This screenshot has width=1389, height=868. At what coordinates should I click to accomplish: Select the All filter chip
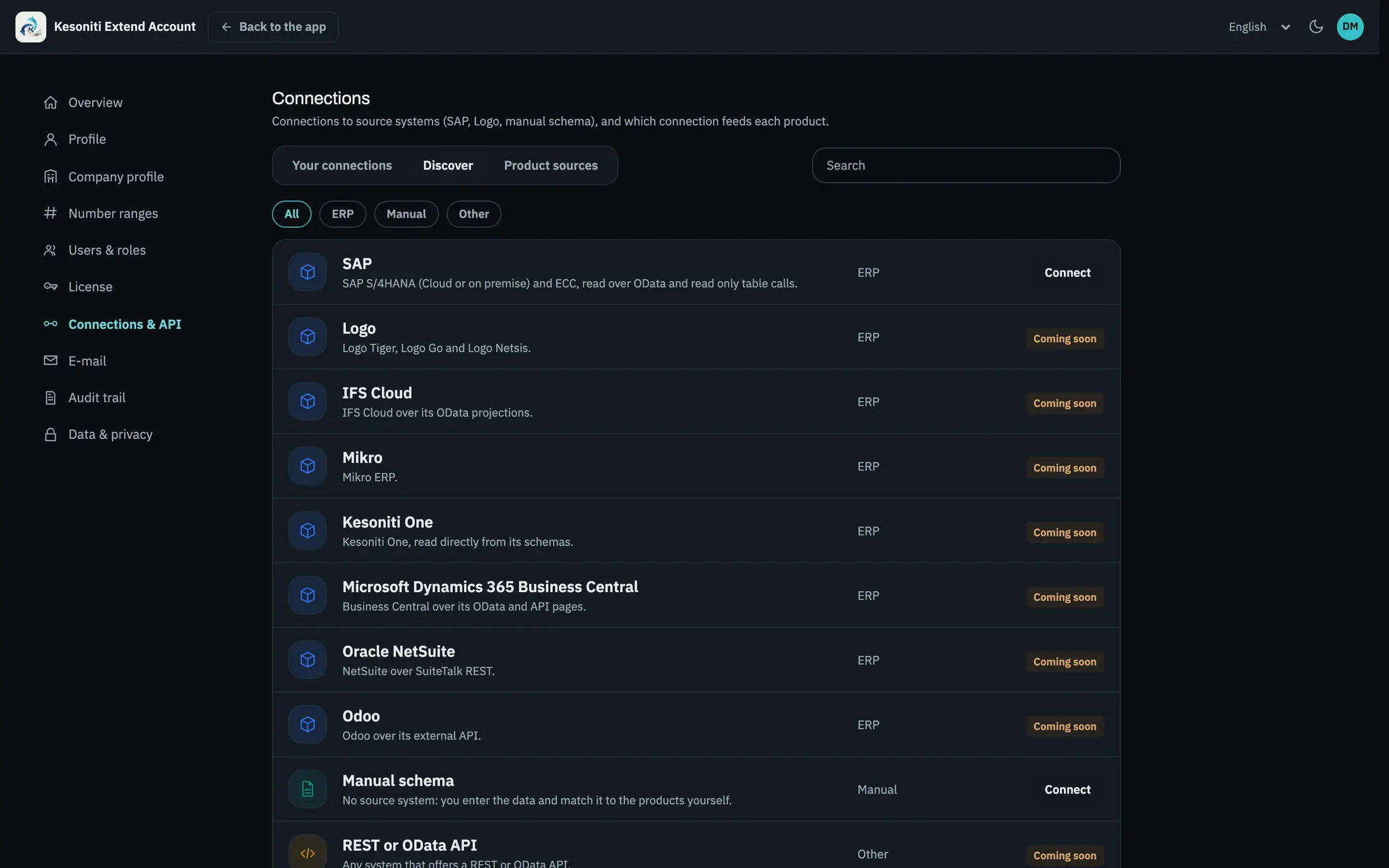[x=292, y=214]
